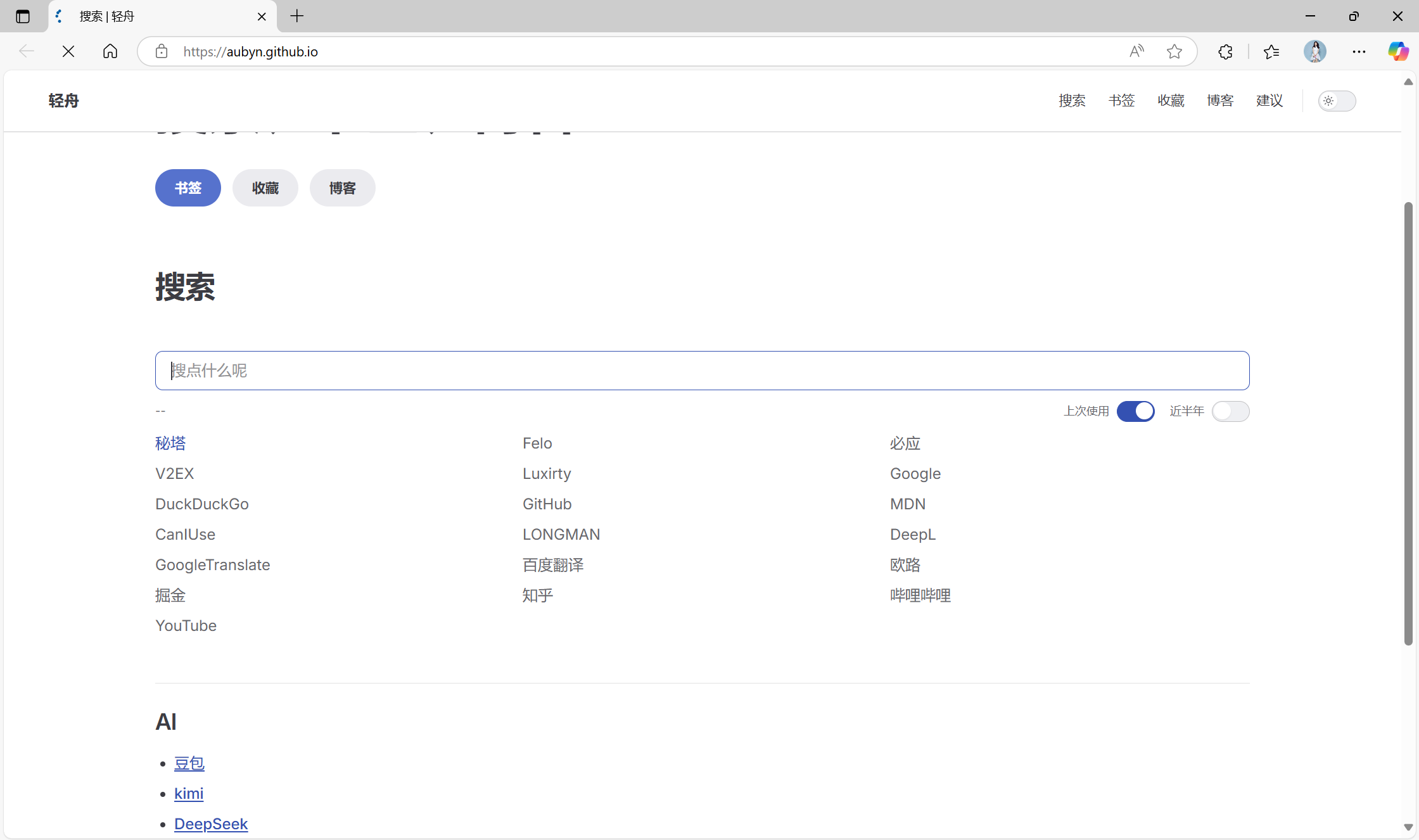This screenshot has width=1419, height=840.
Task: Activate Read aloud icon
Action: pyautogui.click(x=1137, y=51)
